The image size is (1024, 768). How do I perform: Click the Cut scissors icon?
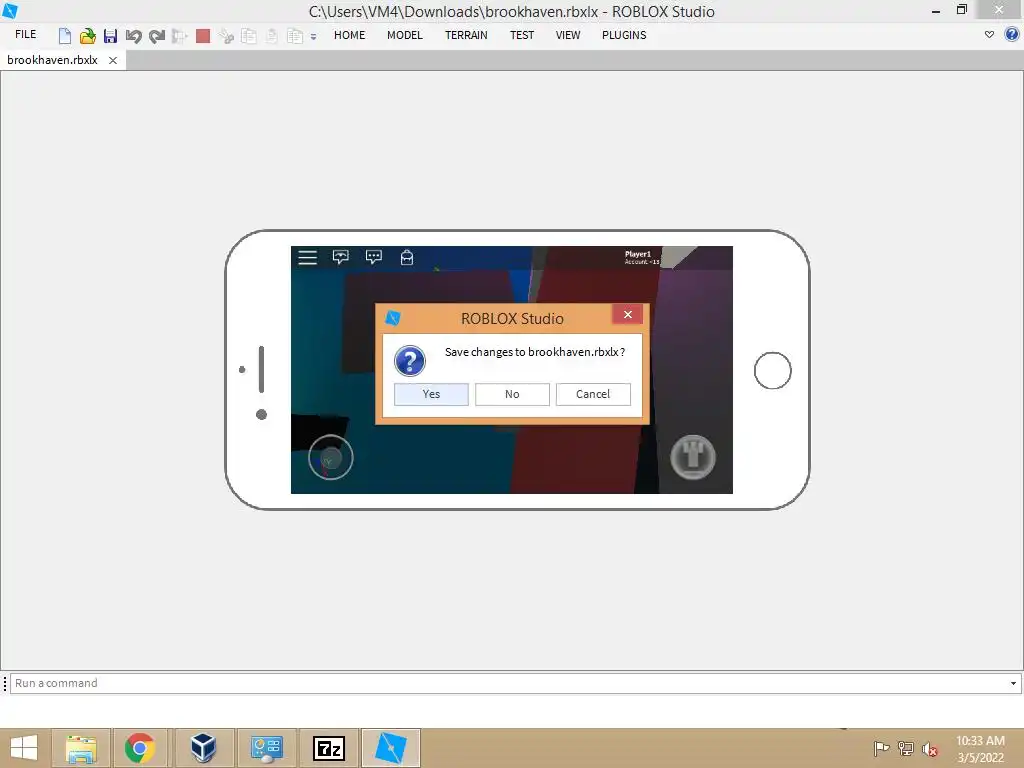point(226,36)
